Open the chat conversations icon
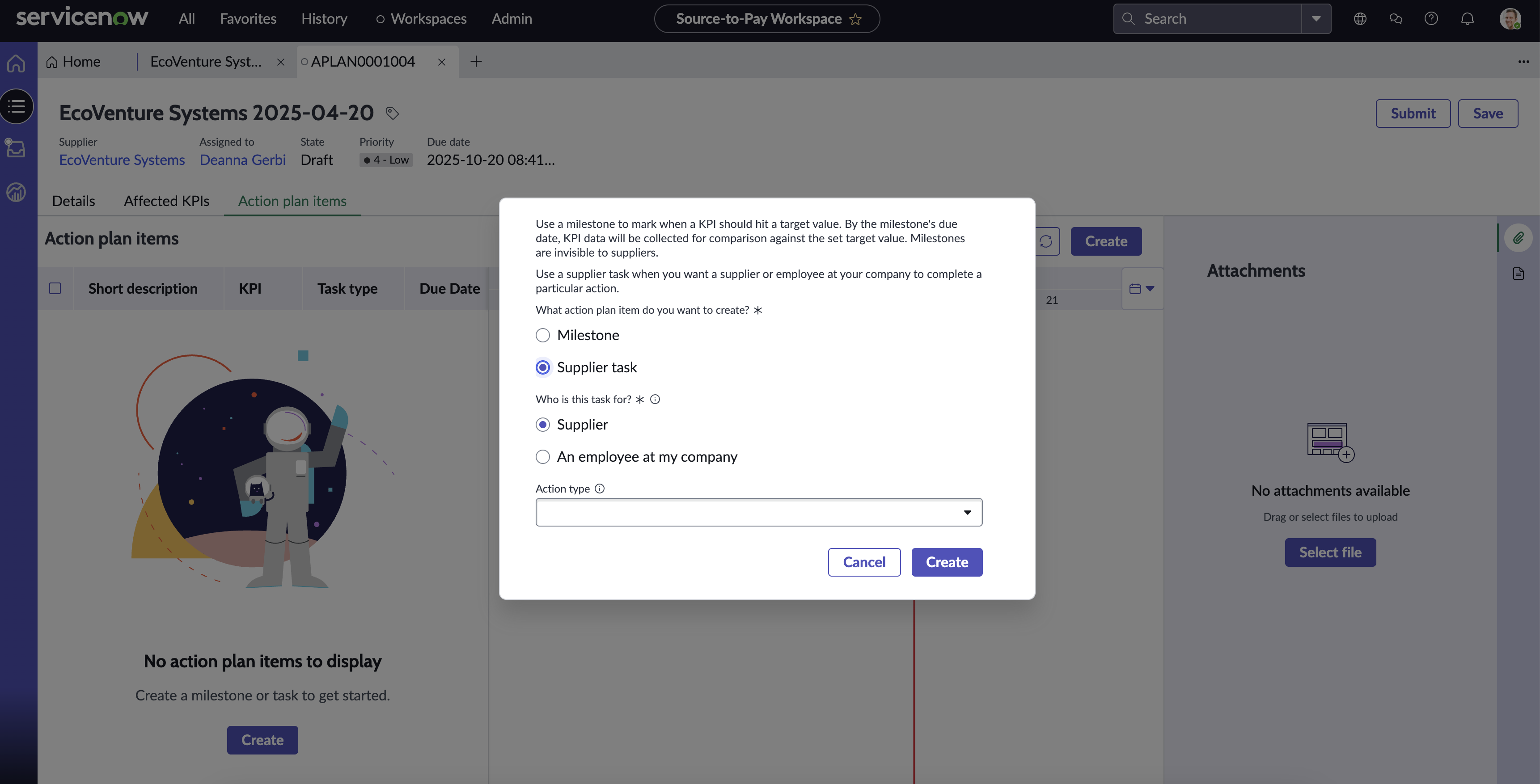 click(1396, 18)
